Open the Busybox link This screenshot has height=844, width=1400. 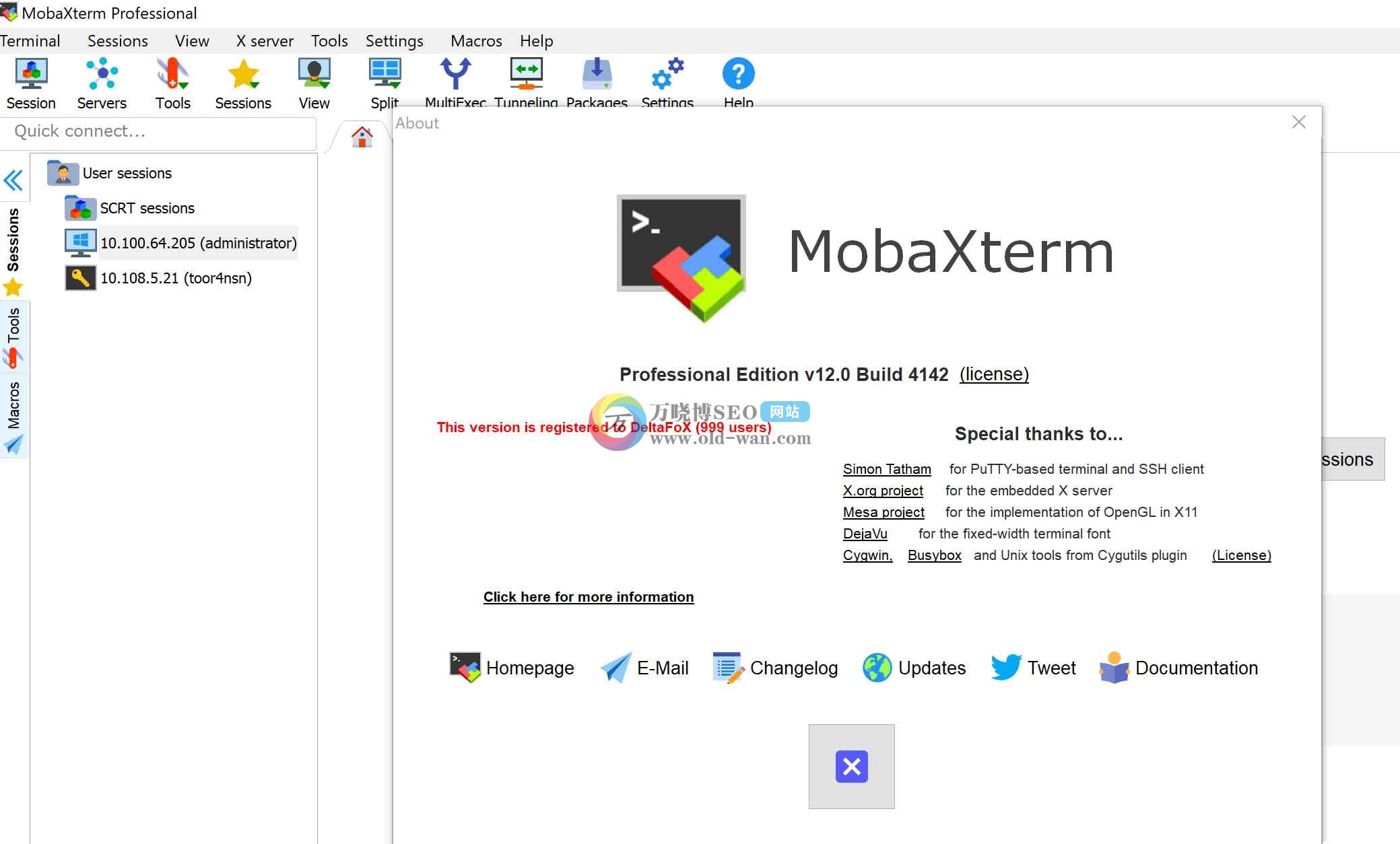(934, 555)
